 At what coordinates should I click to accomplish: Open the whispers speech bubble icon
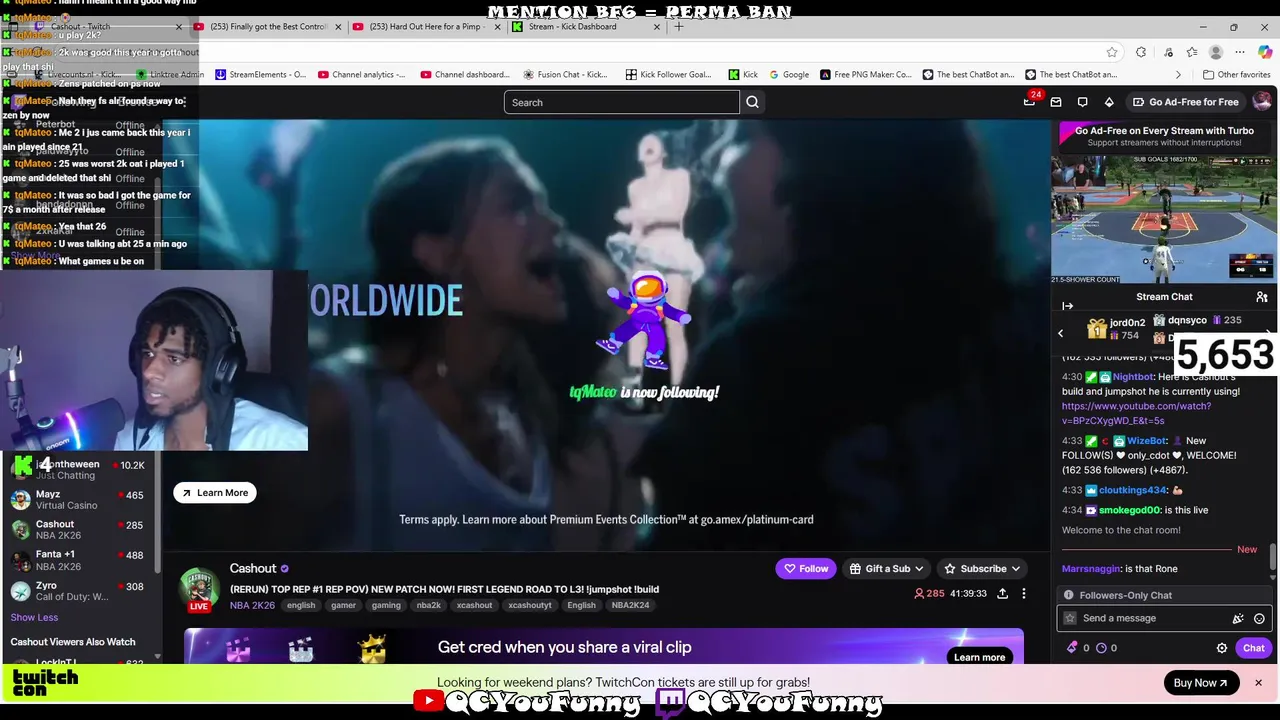(x=1082, y=102)
